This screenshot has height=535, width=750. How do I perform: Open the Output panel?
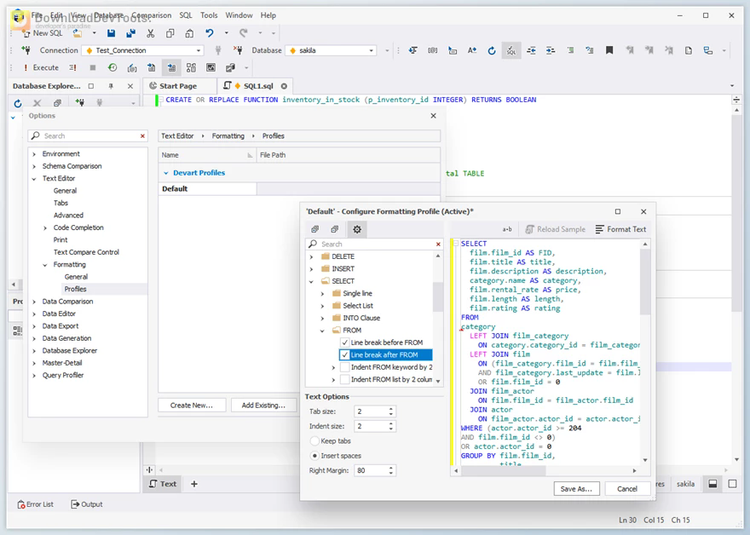pos(87,504)
